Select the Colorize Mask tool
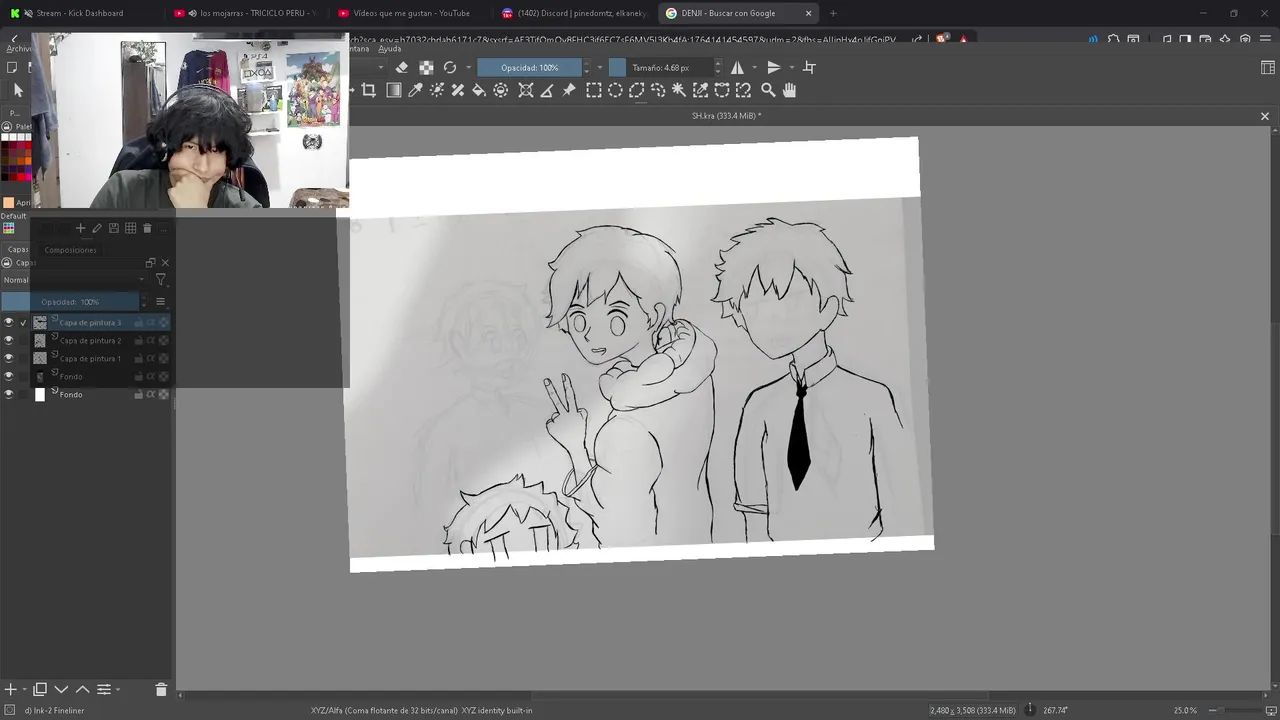This screenshot has width=1280, height=720. (x=437, y=90)
